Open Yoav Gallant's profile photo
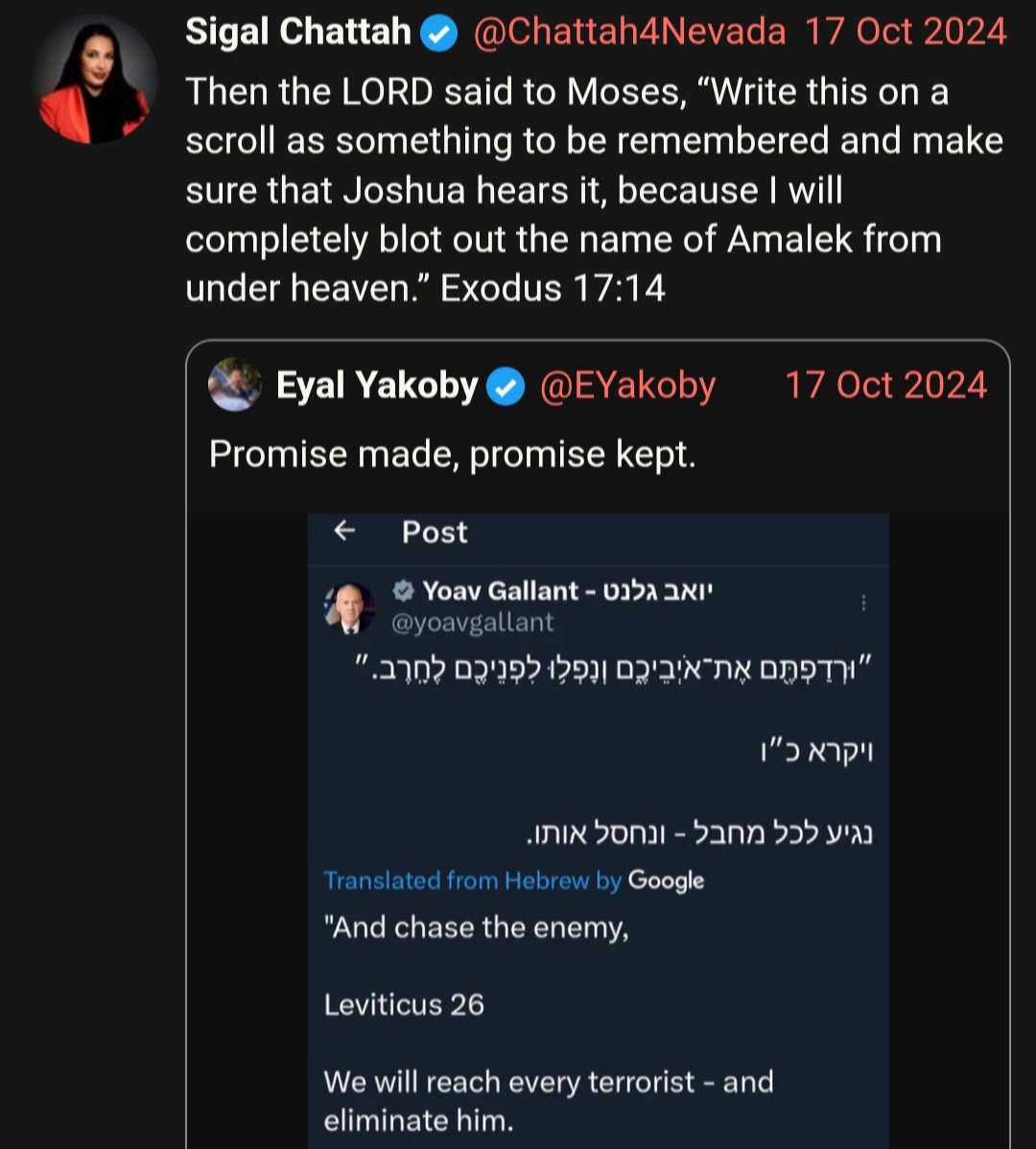The image size is (1036, 1149). [x=349, y=607]
